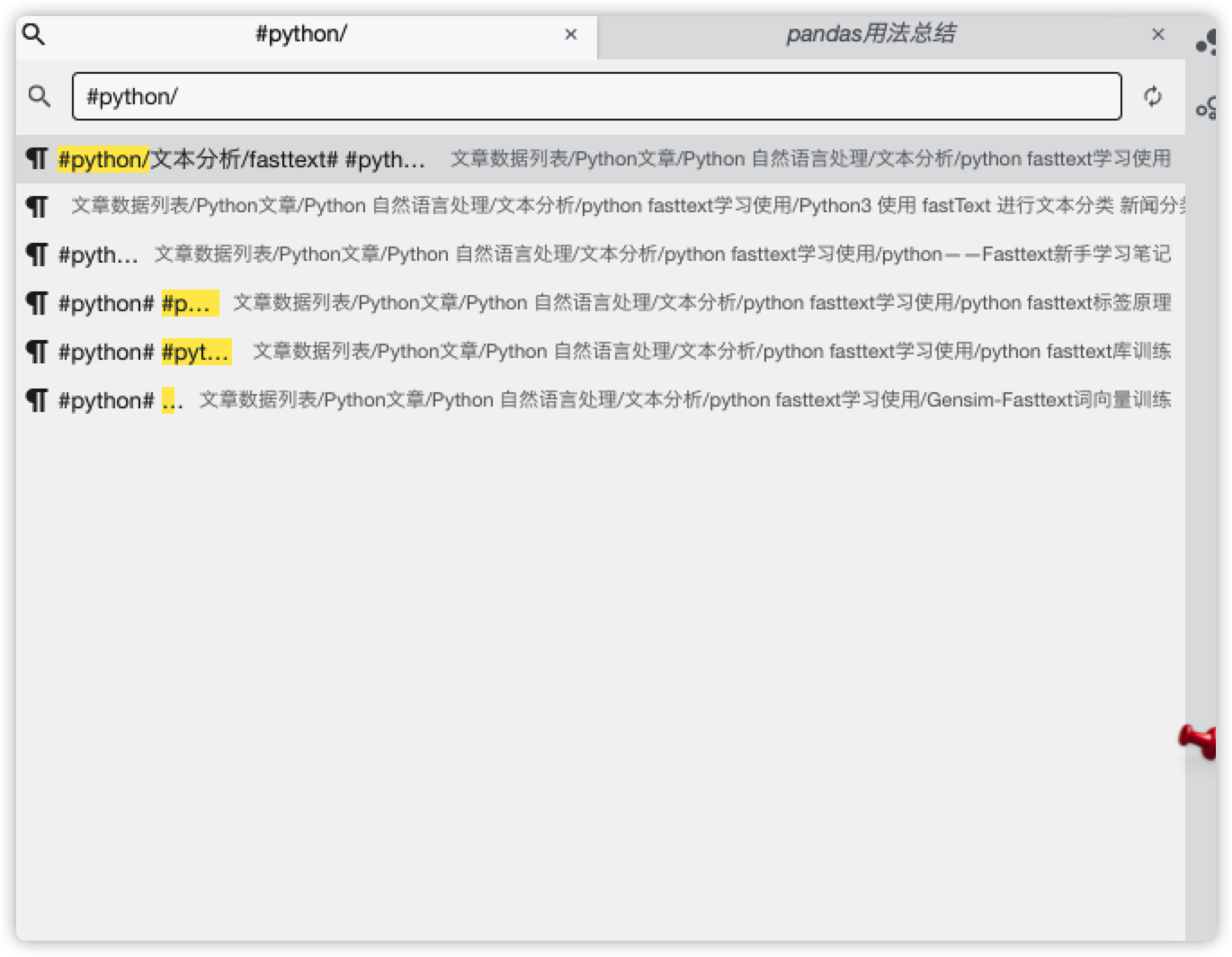This screenshot has height=957, width=1232.
Task: Open the python fasttext库训练 result
Action: coord(600,352)
